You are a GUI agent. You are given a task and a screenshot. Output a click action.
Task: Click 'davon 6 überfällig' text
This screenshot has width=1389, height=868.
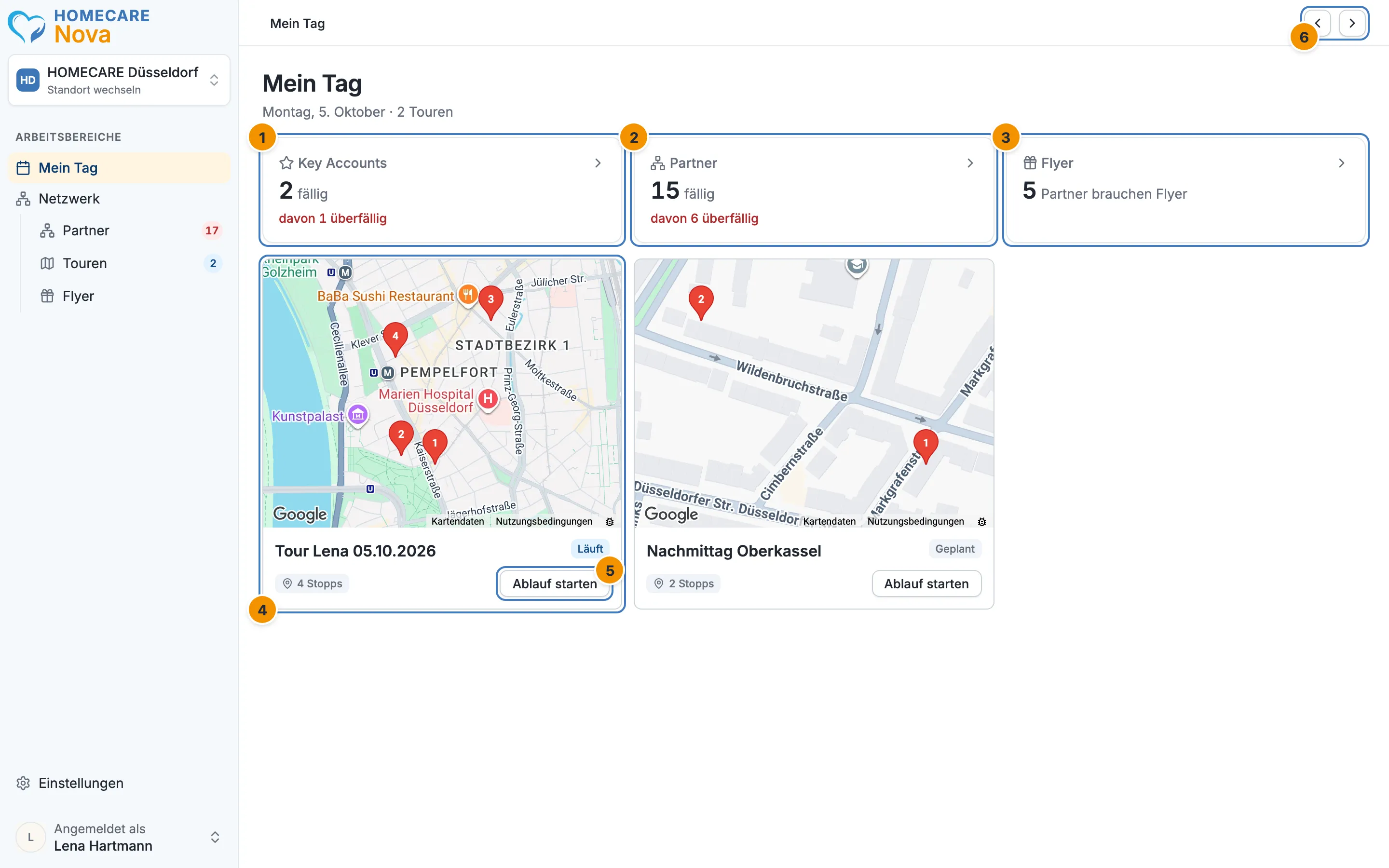[x=704, y=218]
